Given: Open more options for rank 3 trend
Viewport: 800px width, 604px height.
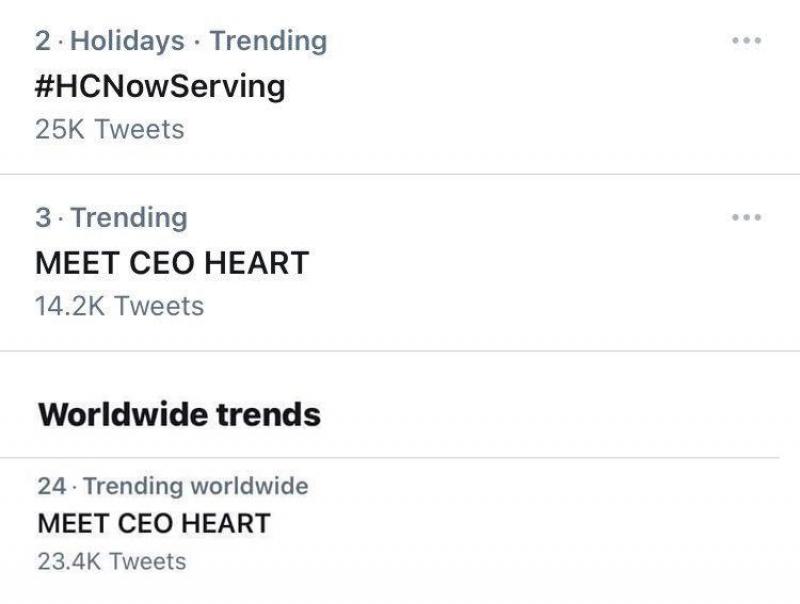Looking at the screenshot, I should 746,217.
